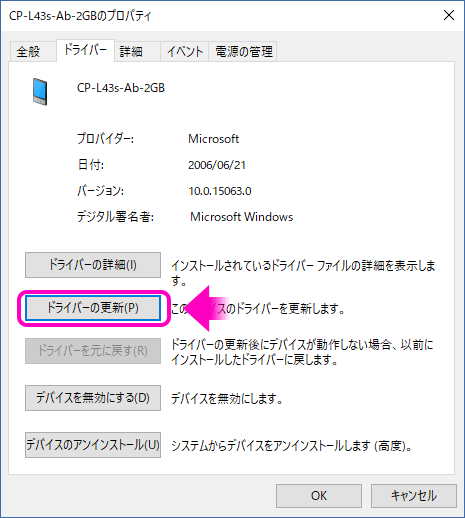The height and width of the screenshot is (518, 465).
Task: Click the Microsoft provider value text
Action: tap(214, 139)
